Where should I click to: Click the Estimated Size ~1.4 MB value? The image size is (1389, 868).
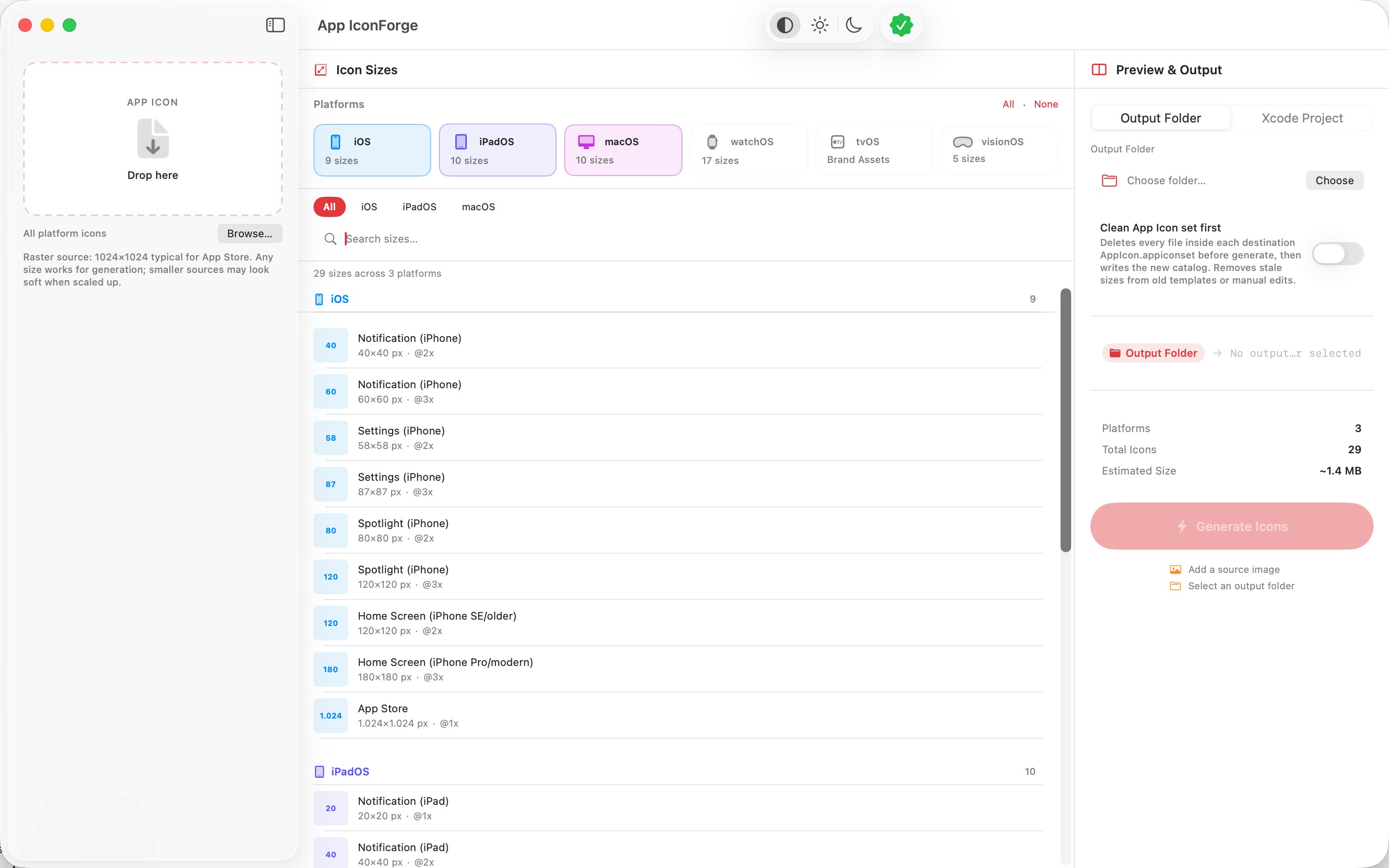pos(1340,471)
